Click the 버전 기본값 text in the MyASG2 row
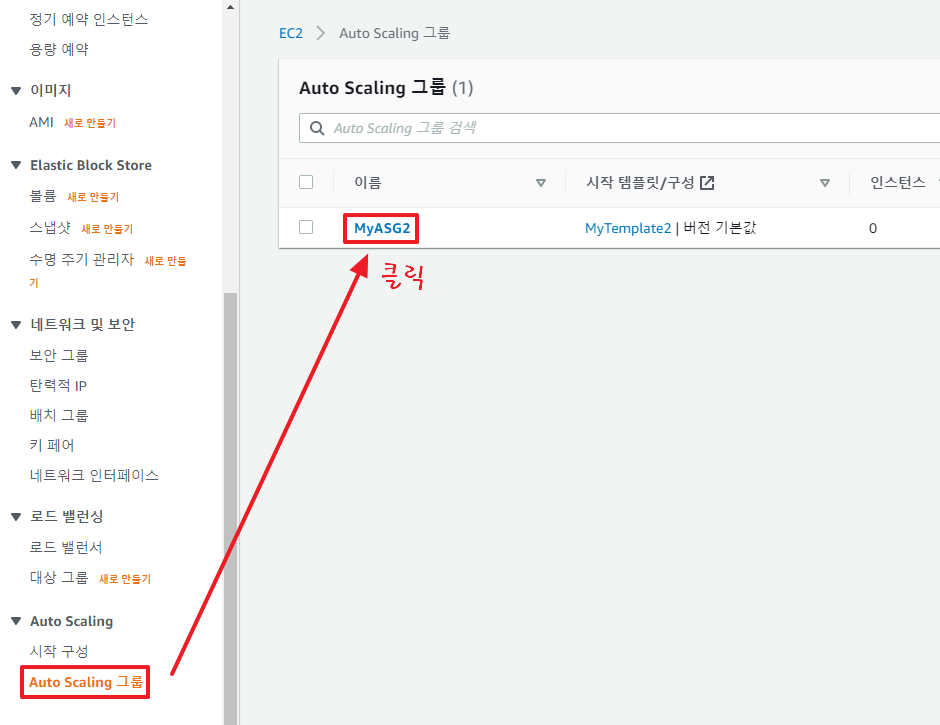 [x=720, y=228]
